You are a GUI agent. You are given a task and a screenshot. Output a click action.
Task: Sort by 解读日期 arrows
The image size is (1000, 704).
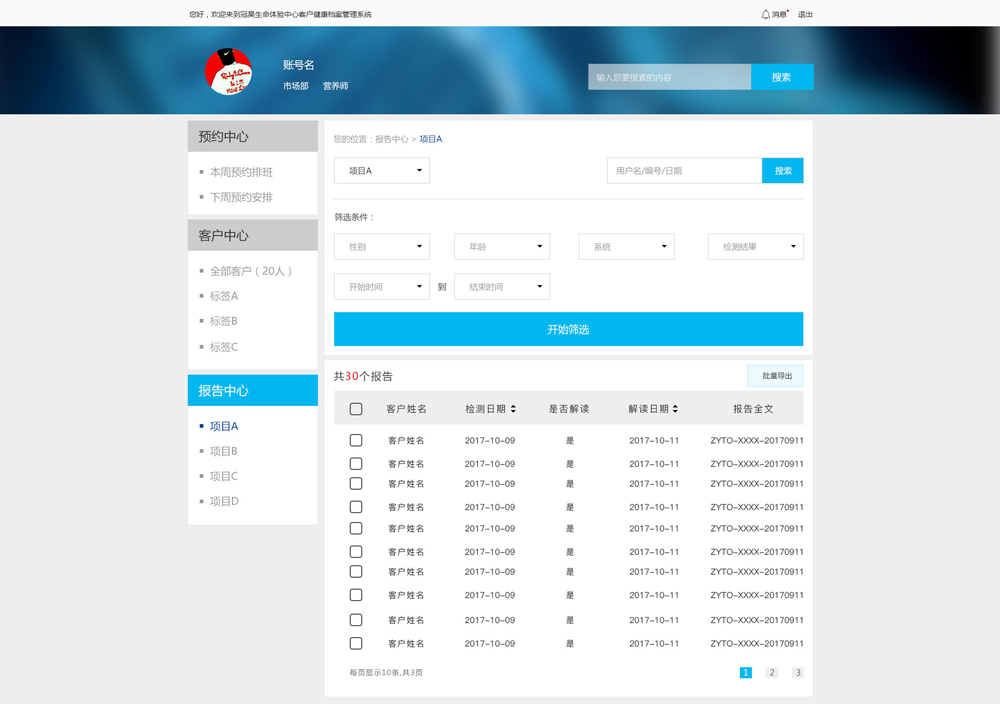[x=675, y=409]
